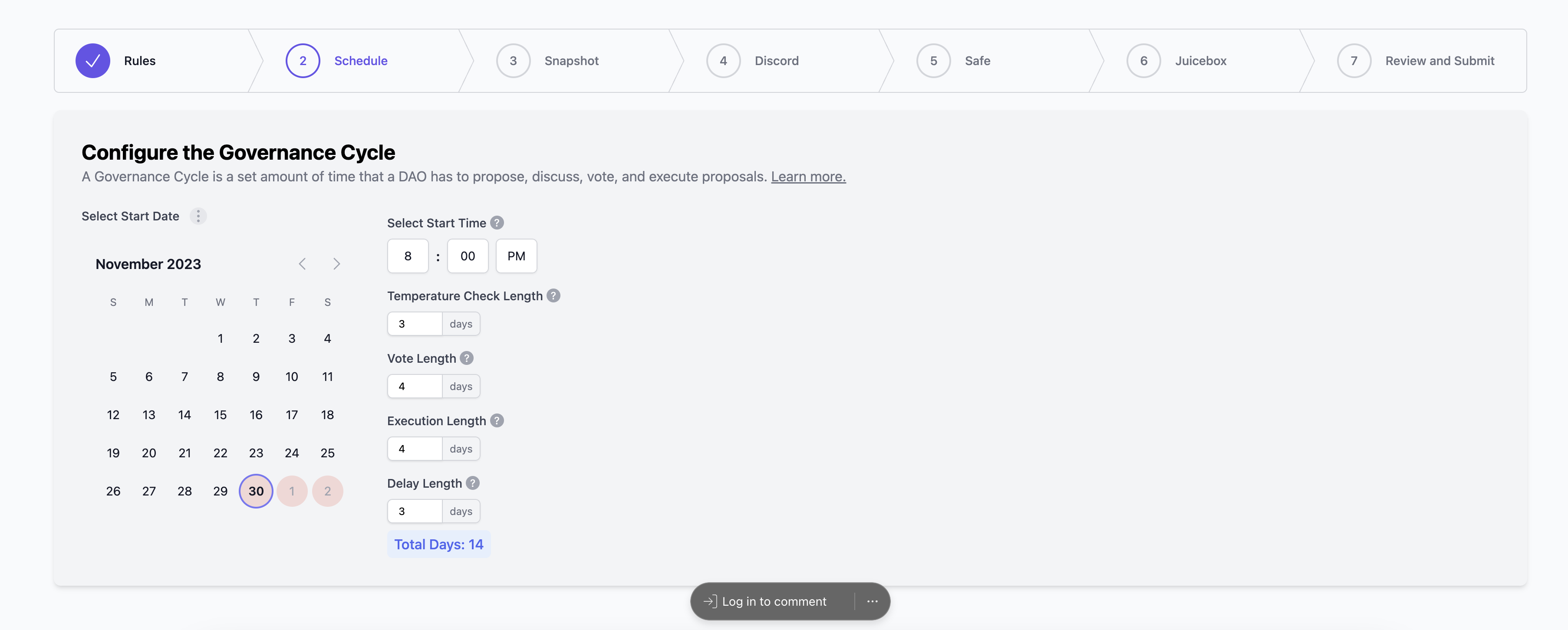Open the Temperature Check Length help tooltip
Image resolution: width=1568 pixels, height=630 pixels.
553,295
